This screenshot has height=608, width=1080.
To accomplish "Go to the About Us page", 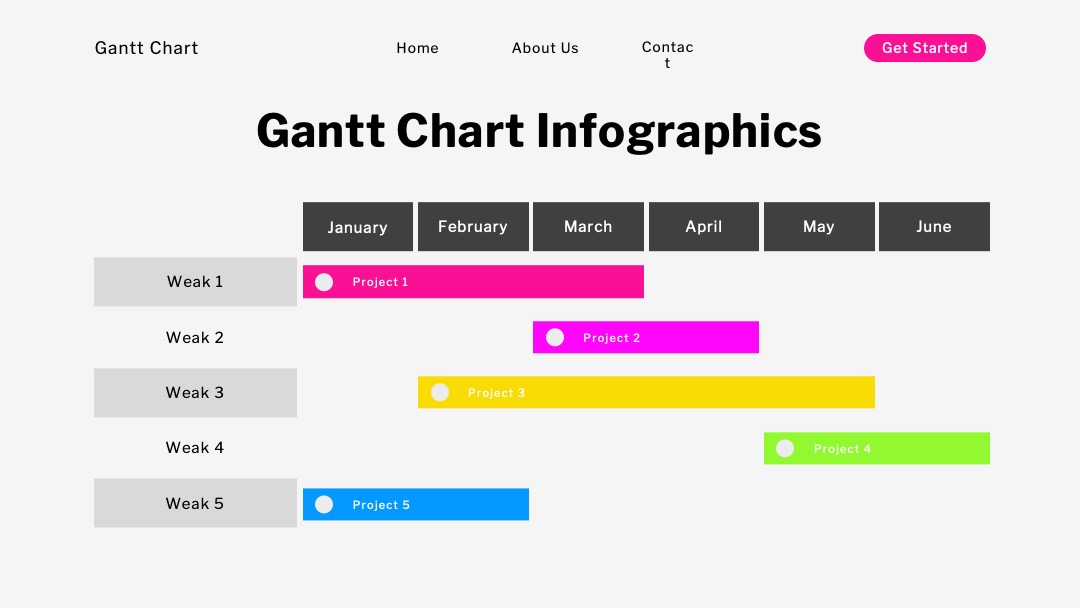I will [x=545, y=48].
